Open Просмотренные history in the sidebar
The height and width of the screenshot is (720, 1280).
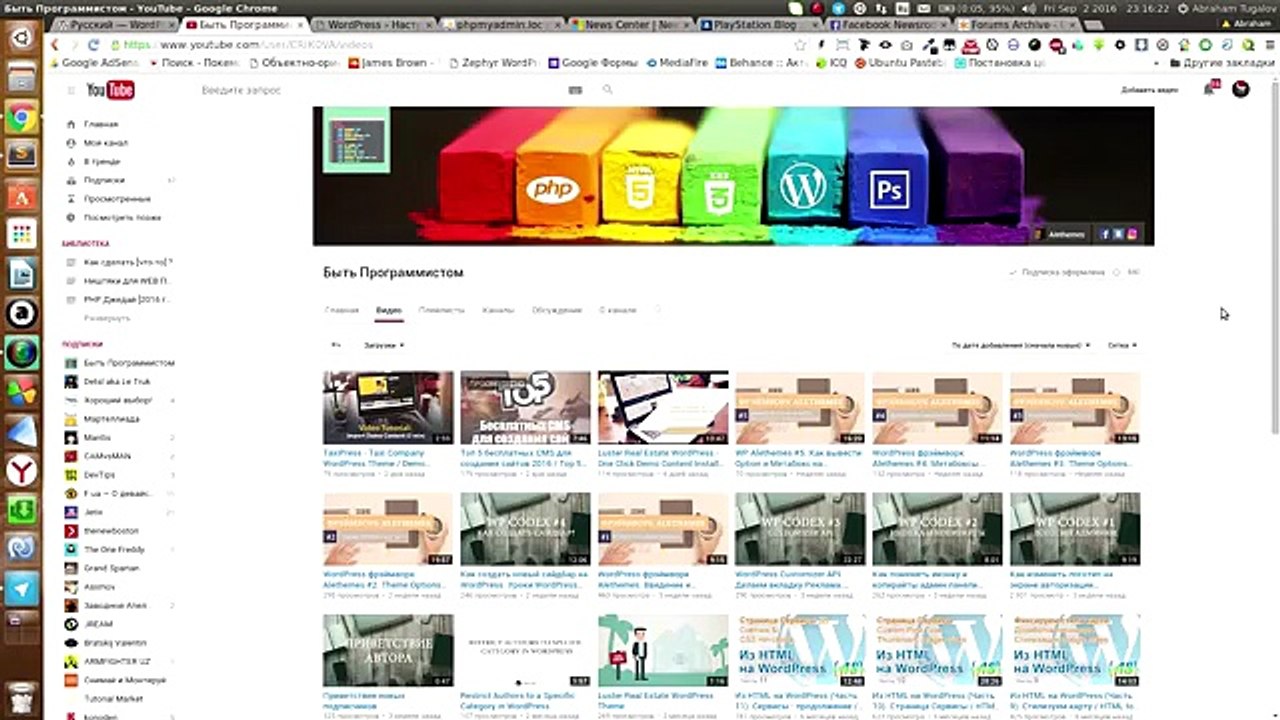click(117, 199)
